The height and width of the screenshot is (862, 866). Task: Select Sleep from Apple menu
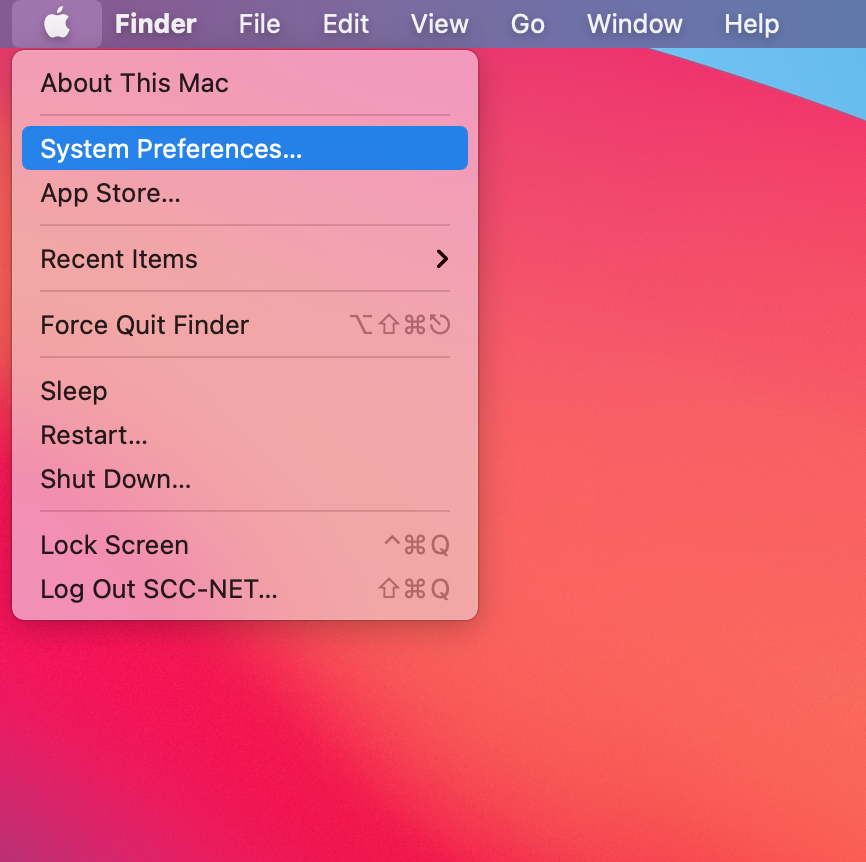(245, 391)
